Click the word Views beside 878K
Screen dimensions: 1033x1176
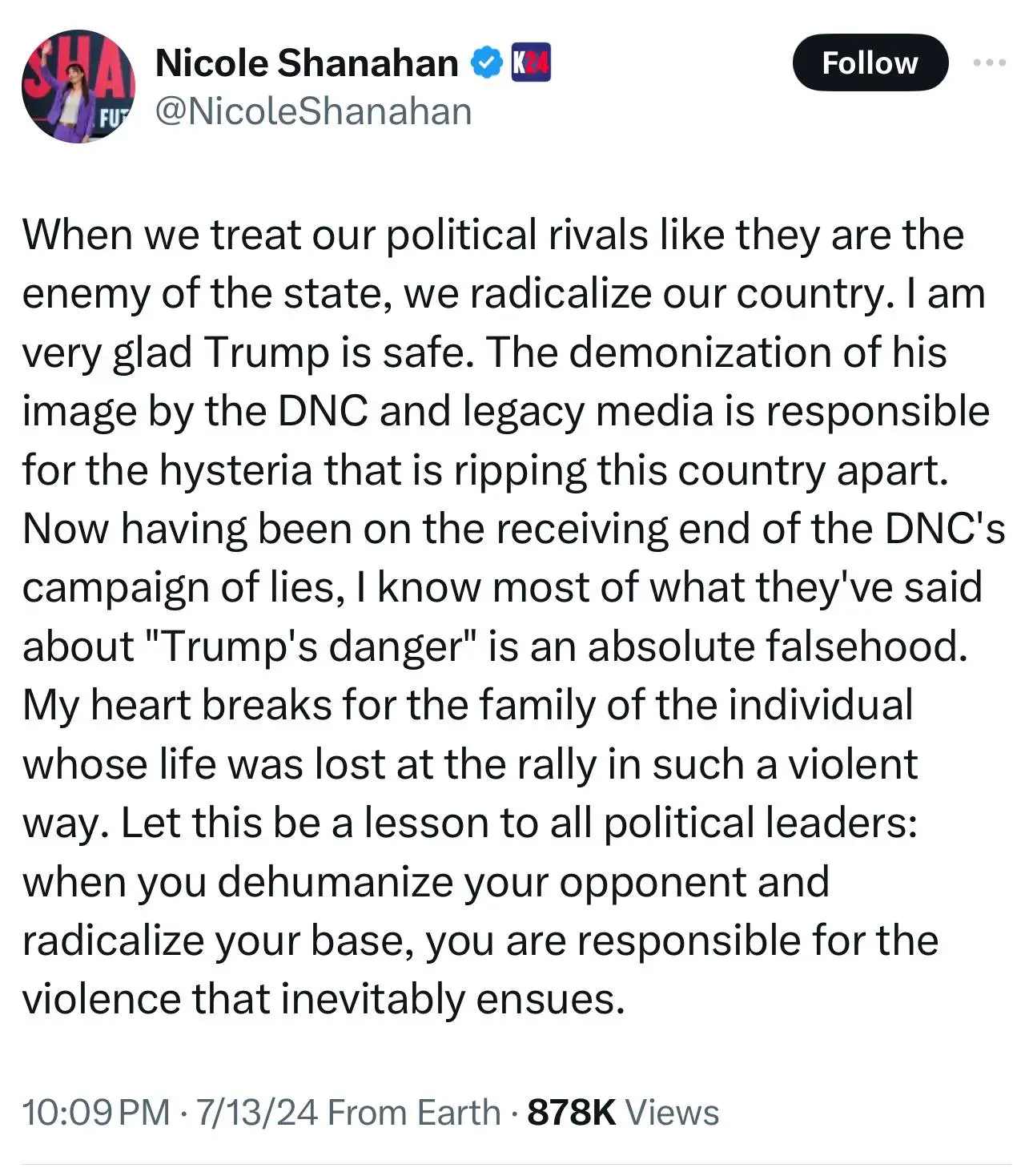pos(672,1113)
